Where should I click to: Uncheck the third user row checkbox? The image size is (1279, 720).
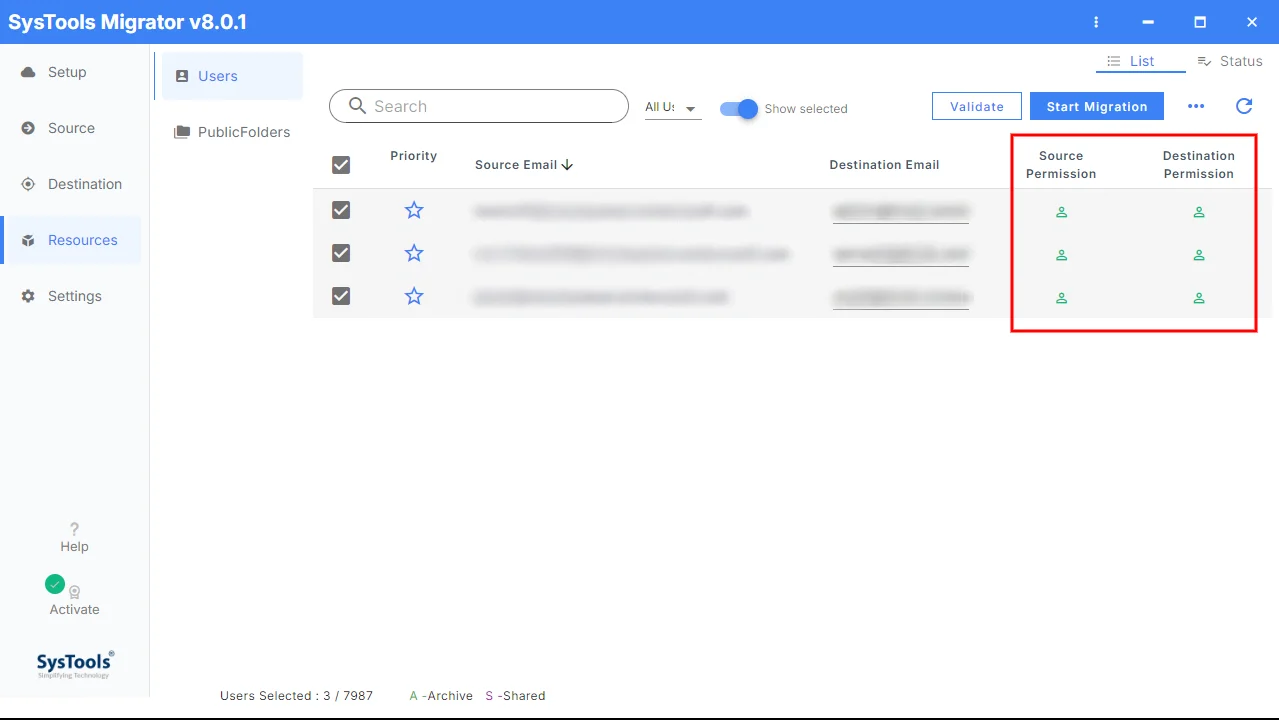coord(341,296)
